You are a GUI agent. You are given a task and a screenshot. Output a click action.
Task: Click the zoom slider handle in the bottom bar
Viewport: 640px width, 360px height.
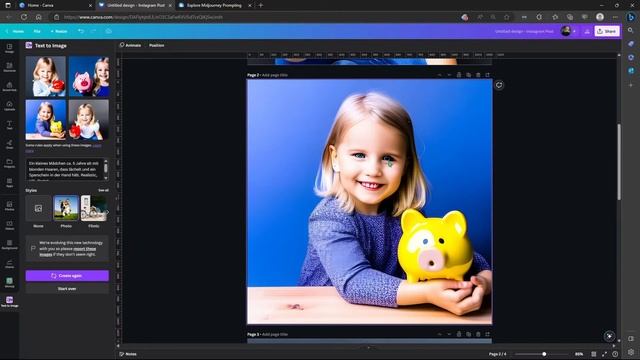pos(544,354)
